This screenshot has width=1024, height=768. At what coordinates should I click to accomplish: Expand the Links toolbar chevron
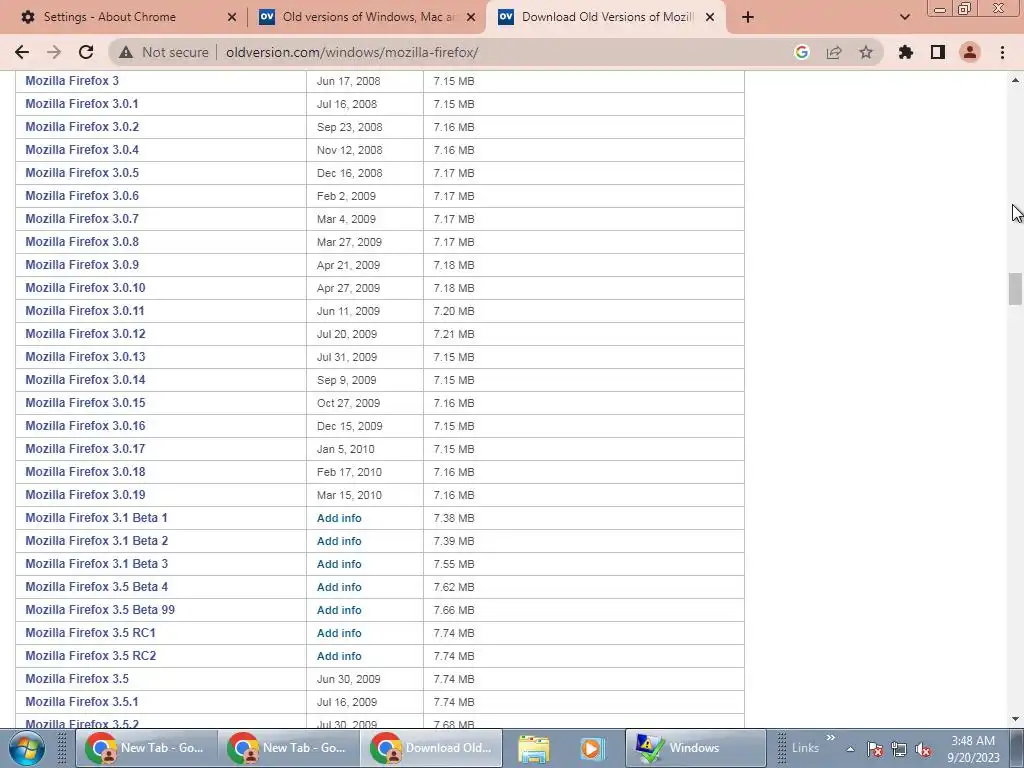[x=831, y=738]
